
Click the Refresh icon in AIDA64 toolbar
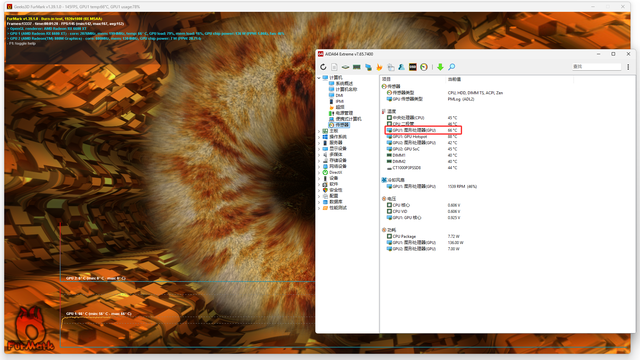click(x=323, y=67)
